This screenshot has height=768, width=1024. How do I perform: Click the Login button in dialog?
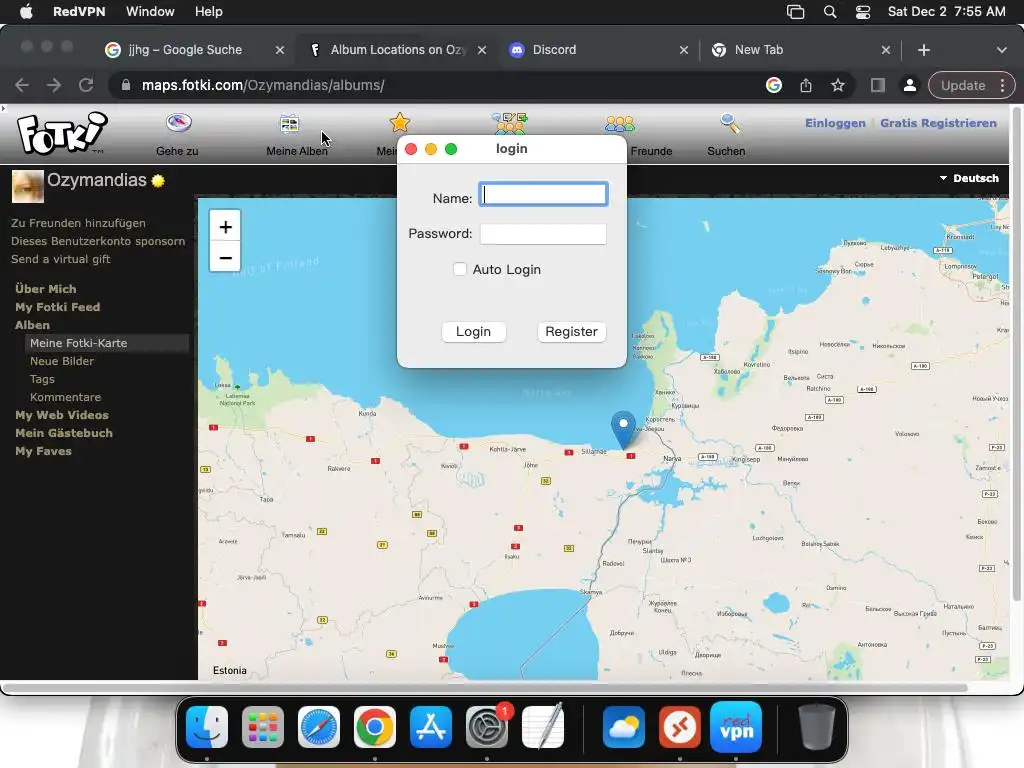[473, 331]
